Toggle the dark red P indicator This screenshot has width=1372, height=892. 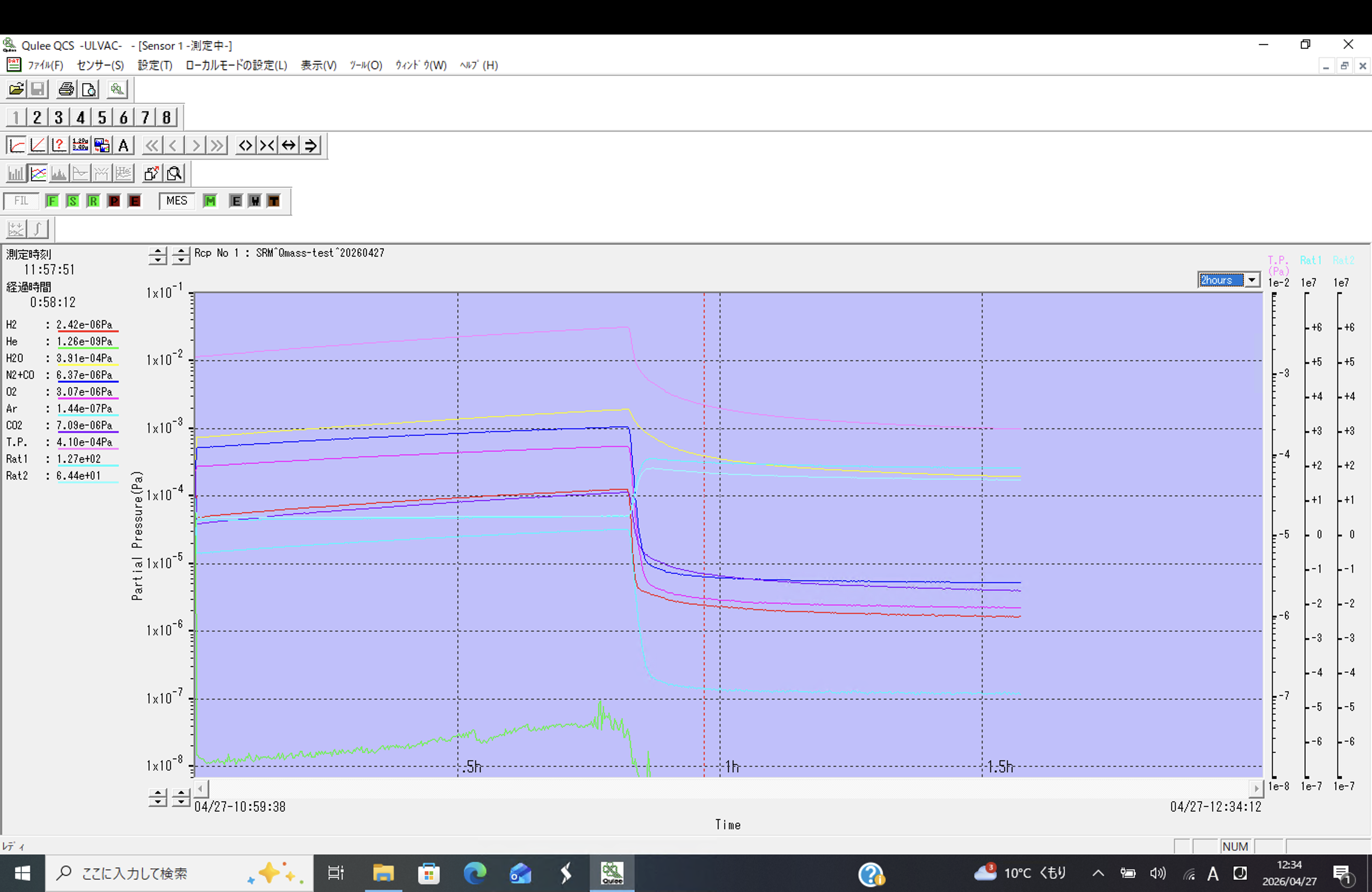click(x=114, y=201)
